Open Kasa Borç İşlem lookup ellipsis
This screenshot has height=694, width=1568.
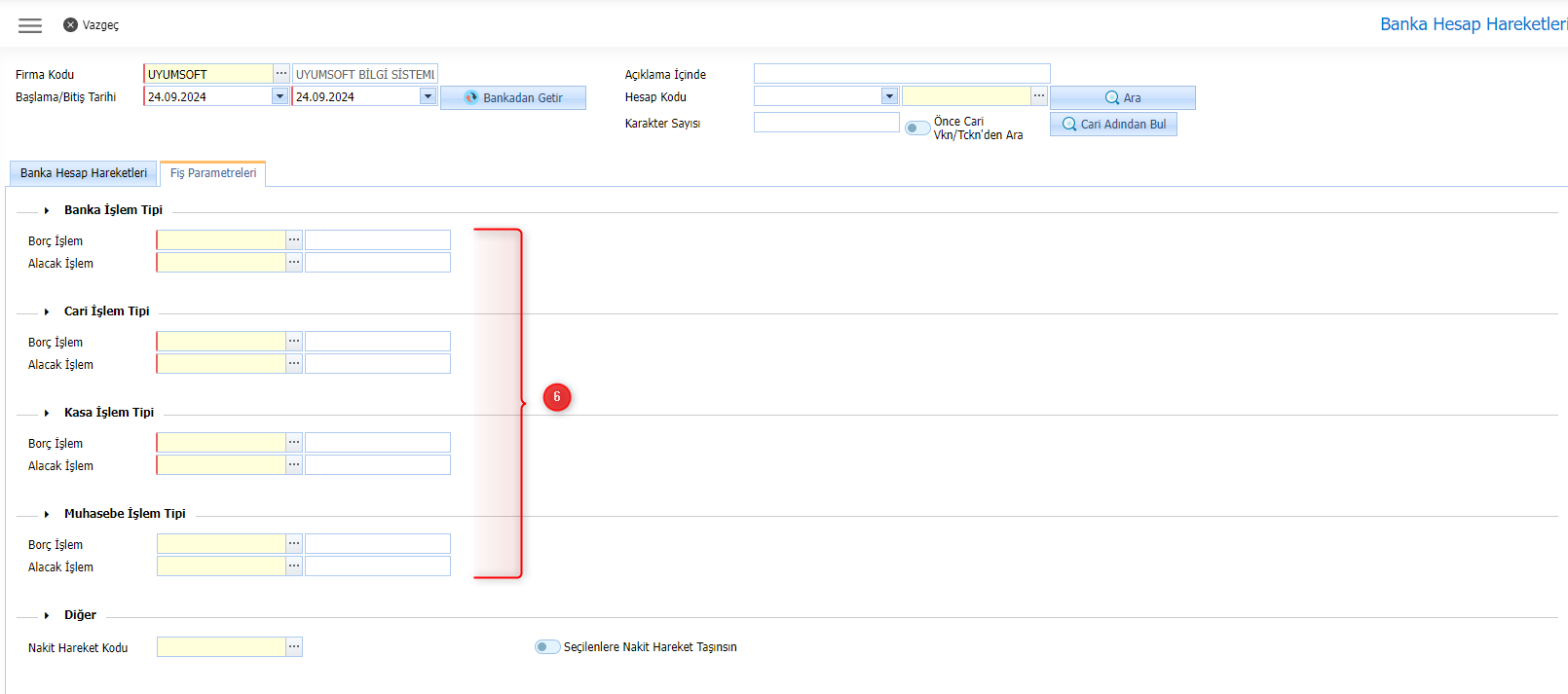point(294,443)
